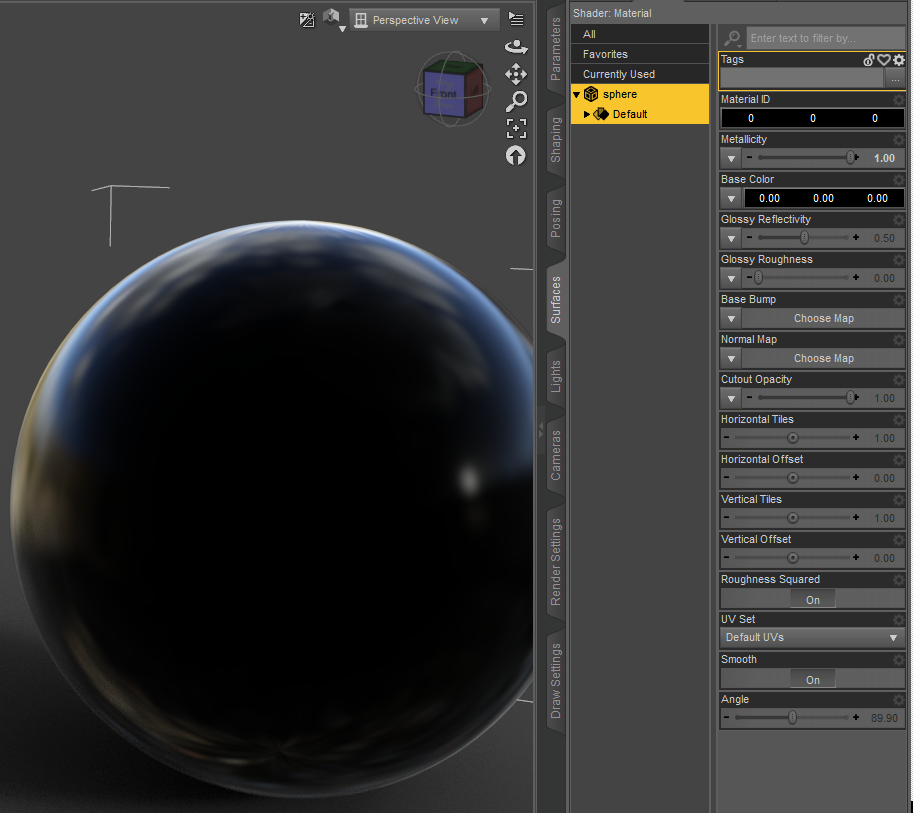Viewport: 913px width, 813px height.
Task: Toggle the Smooth On button
Action: [812, 679]
